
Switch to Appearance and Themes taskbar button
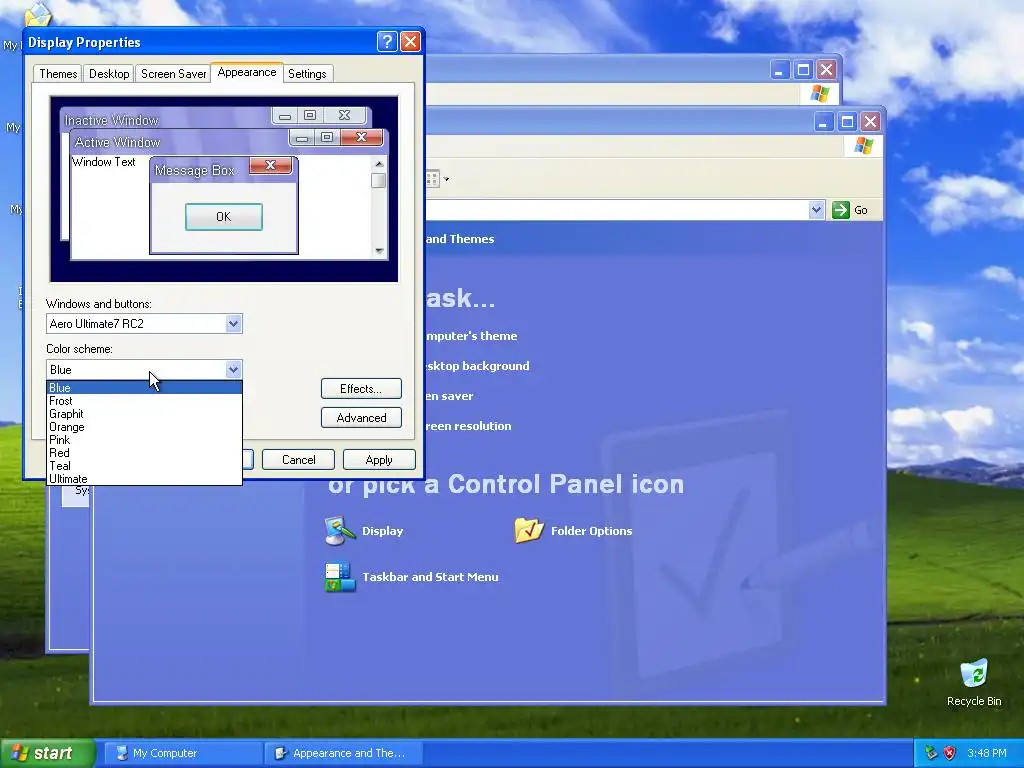click(343, 753)
